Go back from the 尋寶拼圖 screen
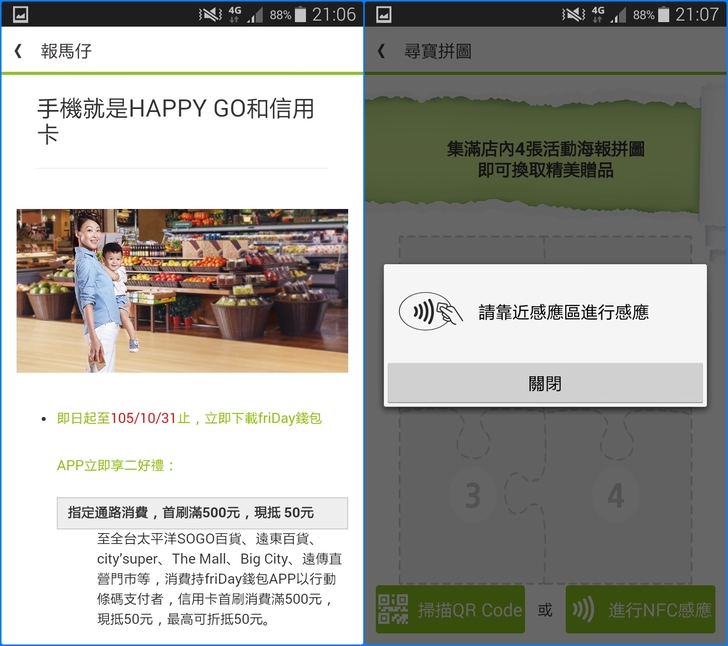Viewport: 728px width, 646px height. point(381,51)
